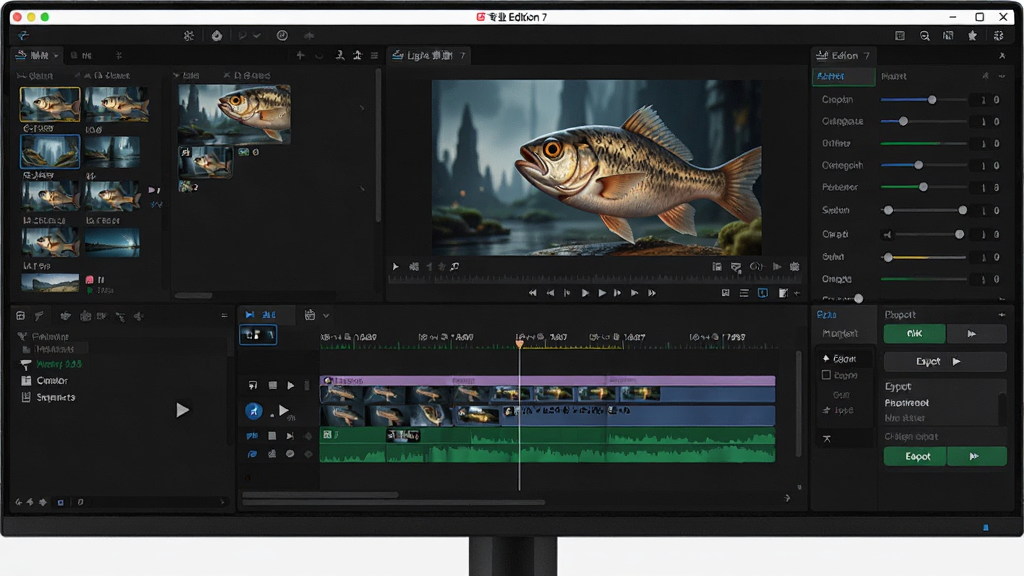The image size is (1024, 576).
Task: Click the dark export button with a play arrow
Action: [x=944, y=361]
